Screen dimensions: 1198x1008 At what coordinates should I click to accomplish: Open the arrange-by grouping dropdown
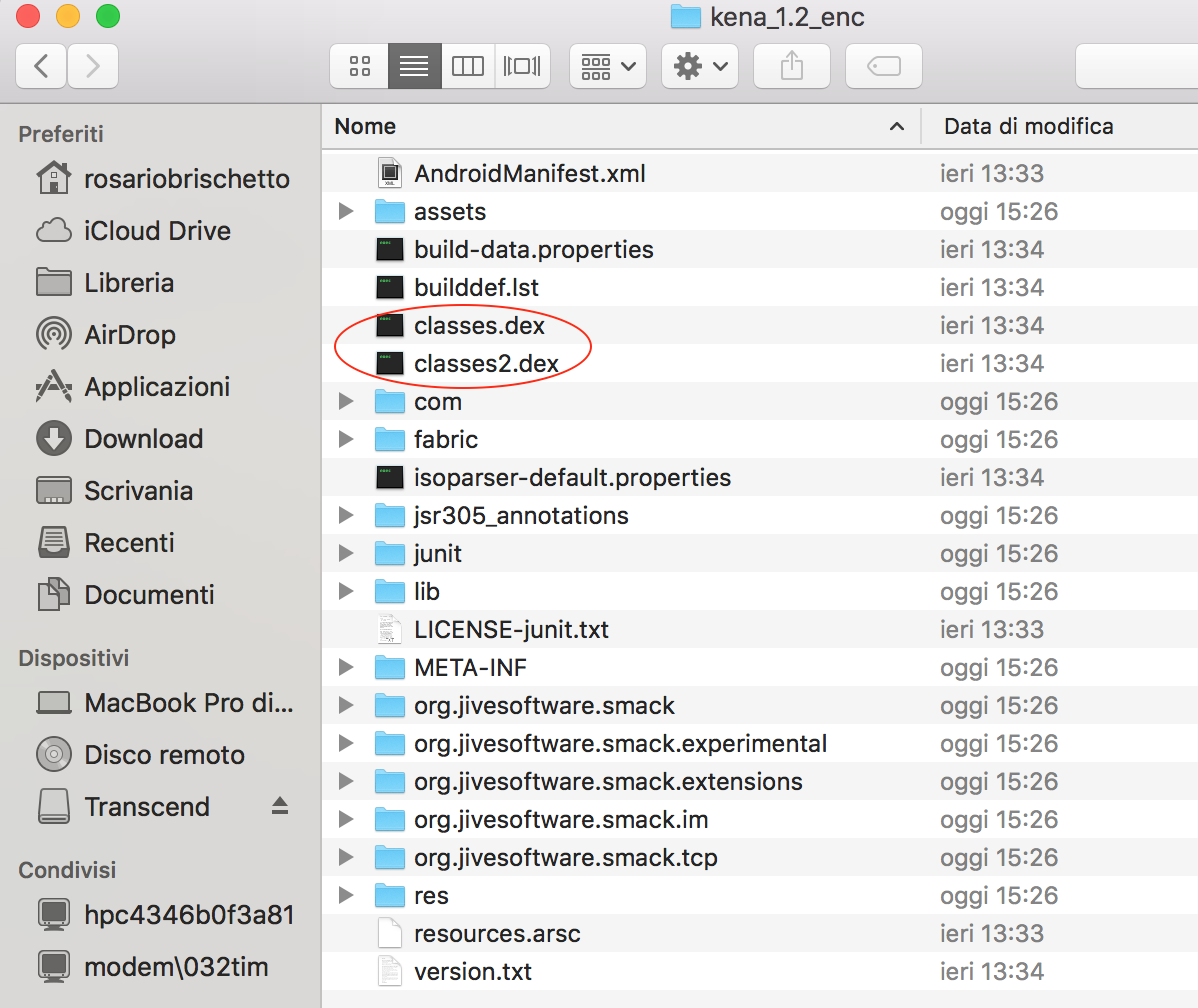(607, 66)
